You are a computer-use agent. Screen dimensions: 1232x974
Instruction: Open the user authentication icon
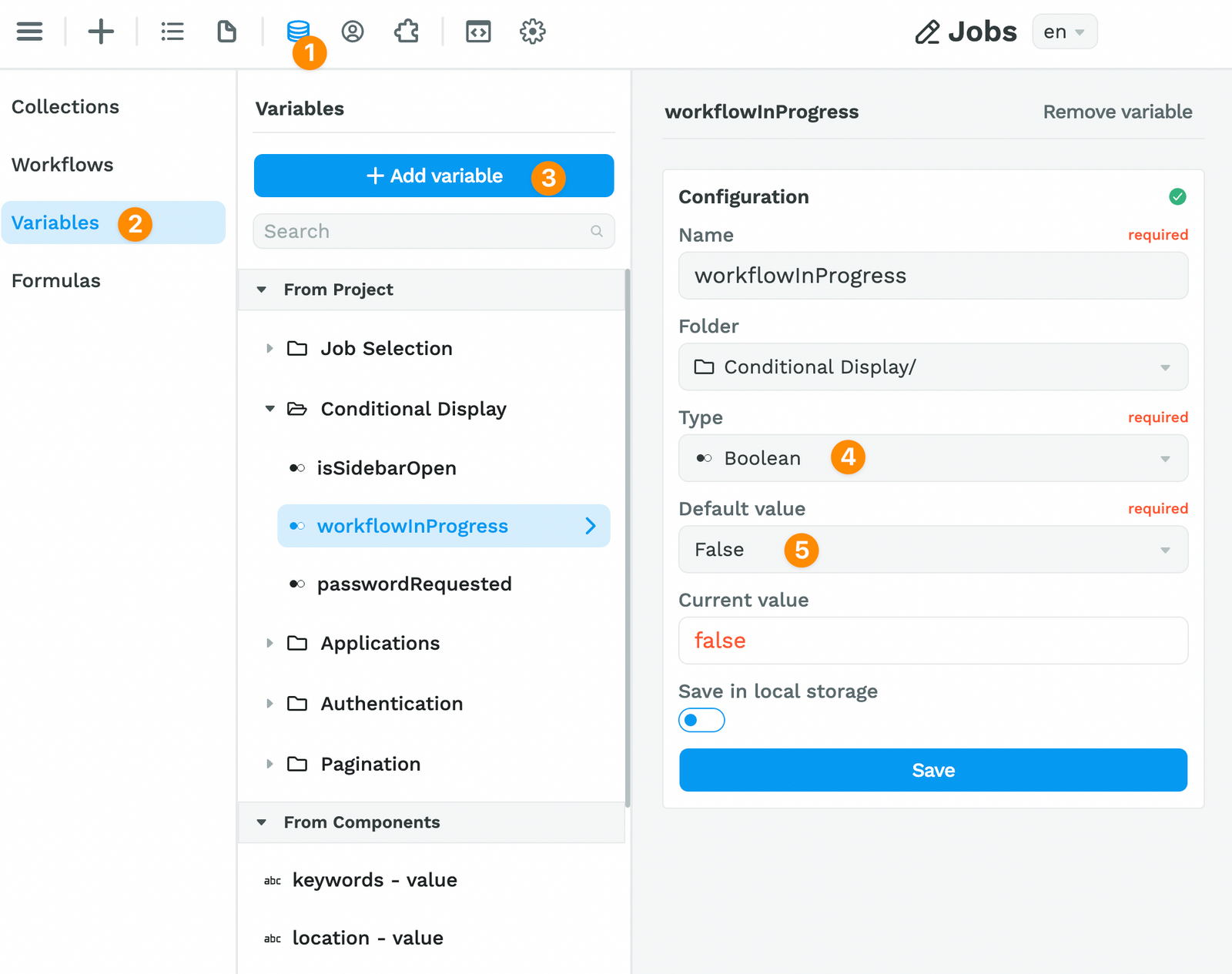pos(353,32)
